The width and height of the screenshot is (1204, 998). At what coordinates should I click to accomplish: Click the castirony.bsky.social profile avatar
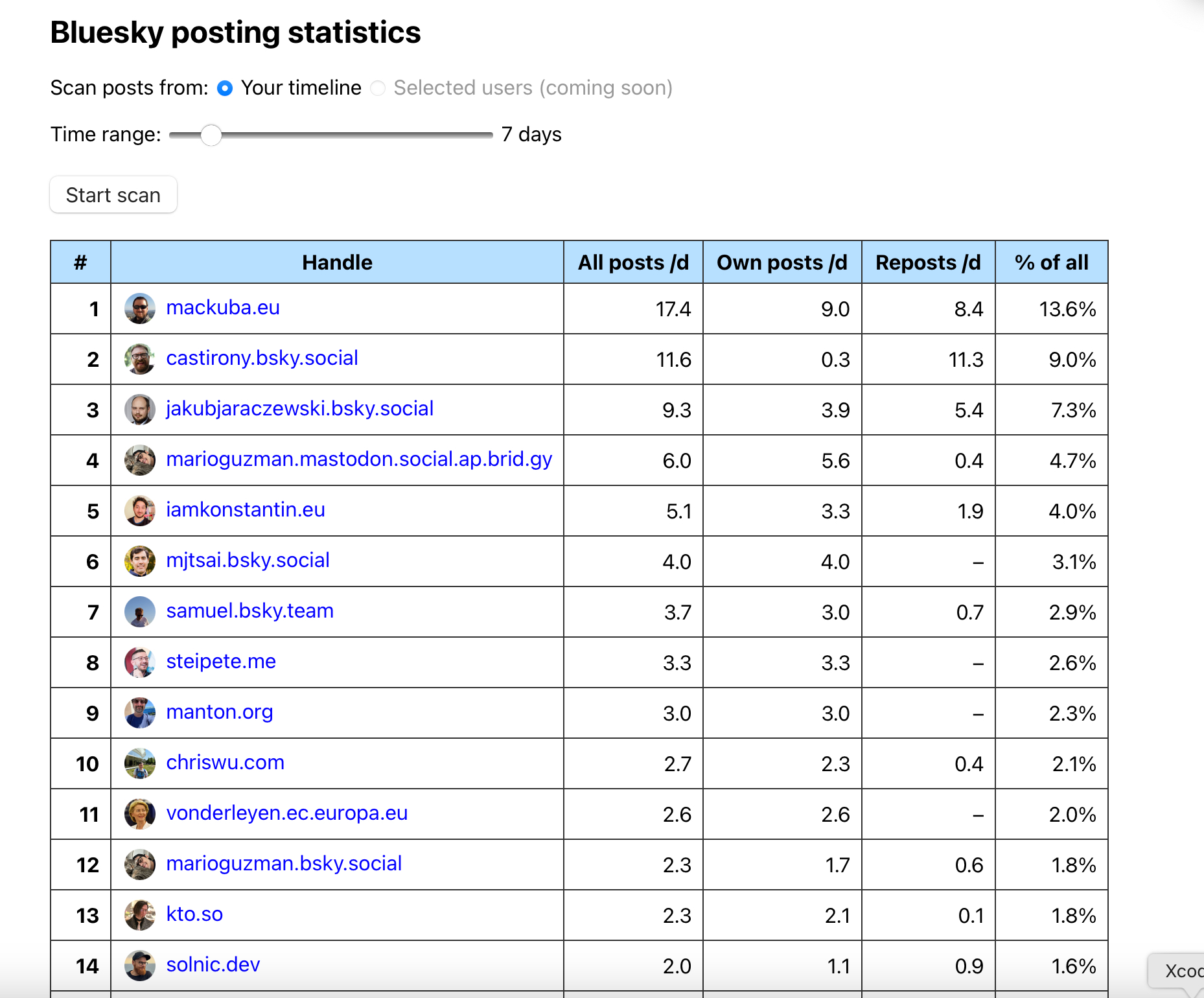coord(139,359)
